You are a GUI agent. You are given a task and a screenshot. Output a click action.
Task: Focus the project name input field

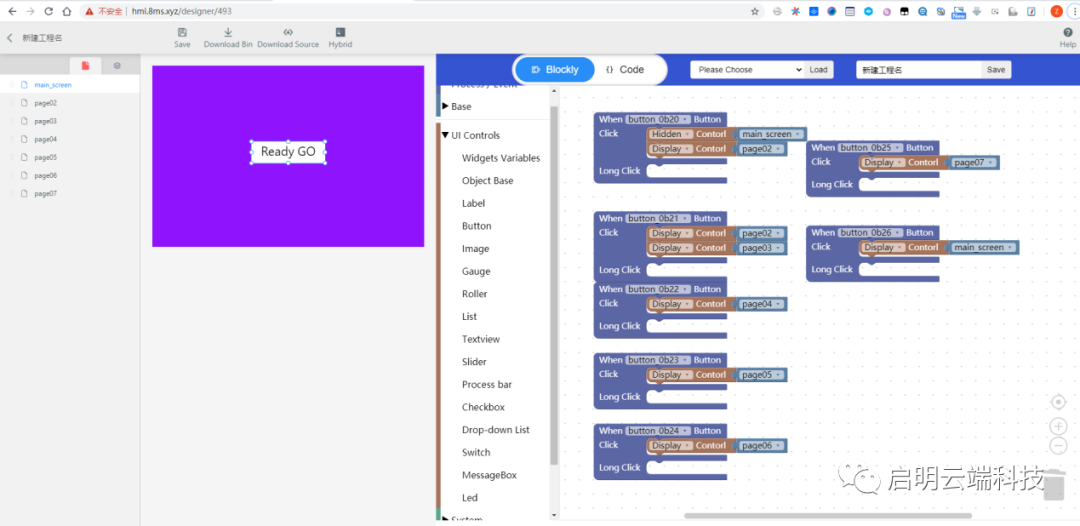[919, 70]
